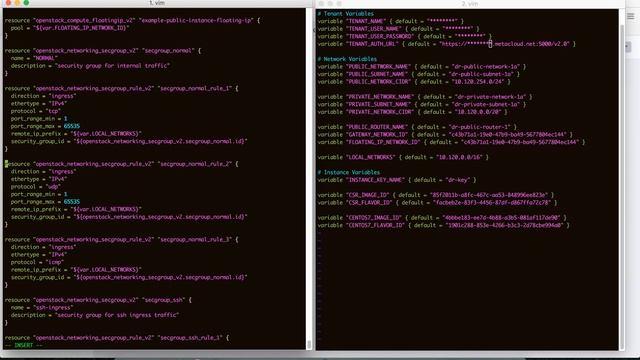640x360 pixels.
Task: Click the "security group for ssh ingress traffic" description
Action: click(x=117, y=315)
